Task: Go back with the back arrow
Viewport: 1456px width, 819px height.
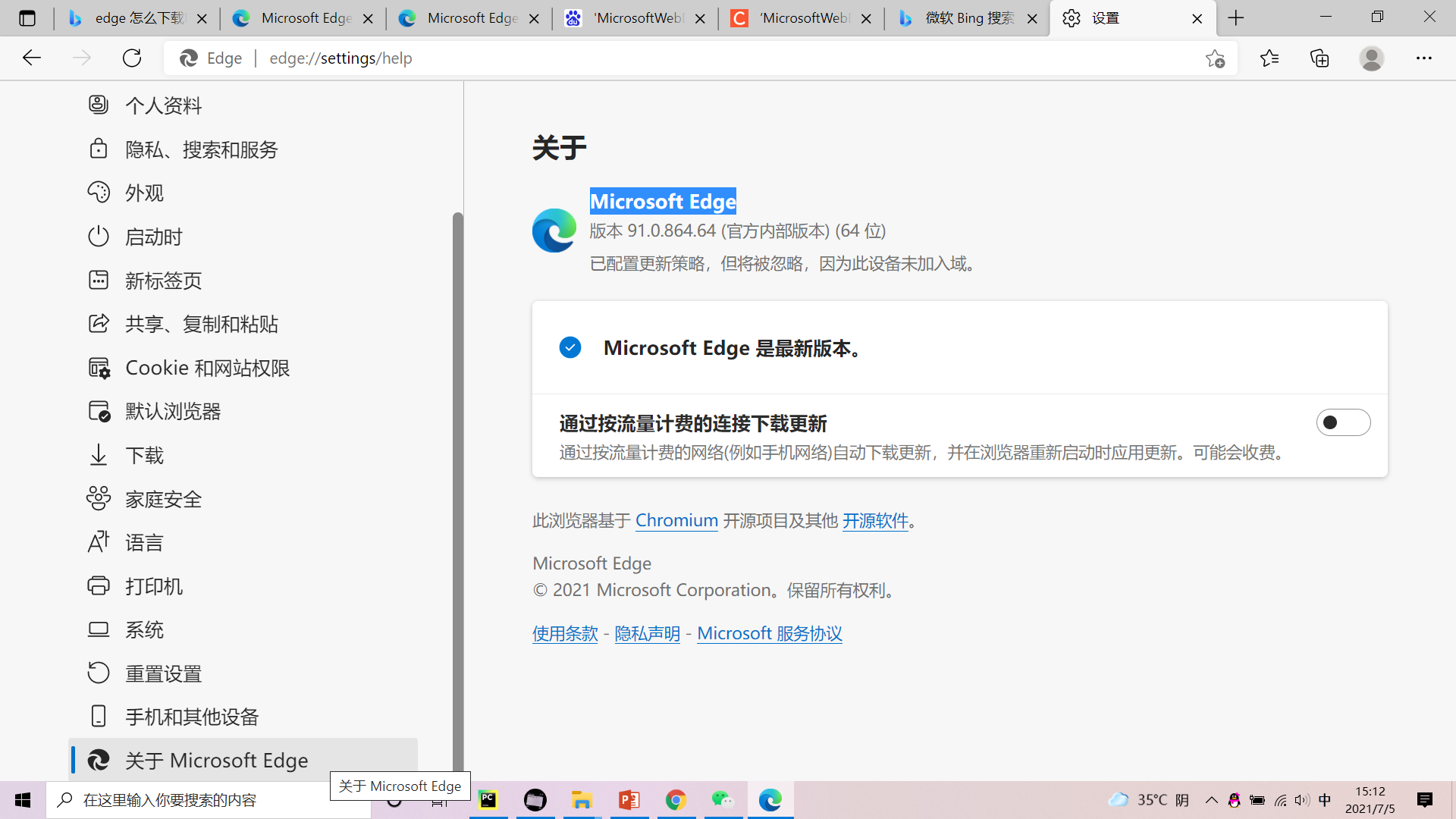Action: 32,58
